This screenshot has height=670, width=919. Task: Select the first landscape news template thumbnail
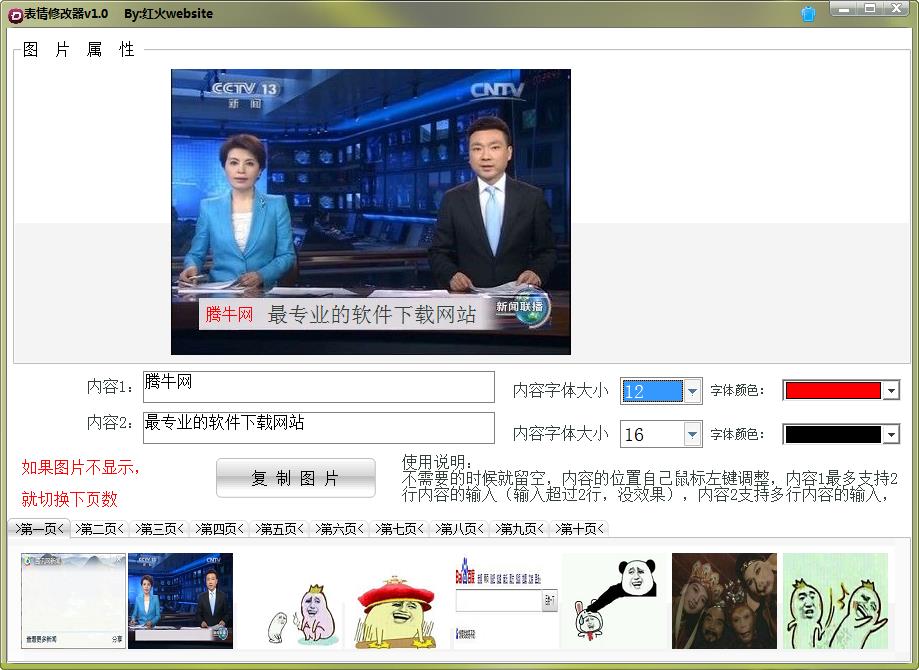click(73, 600)
